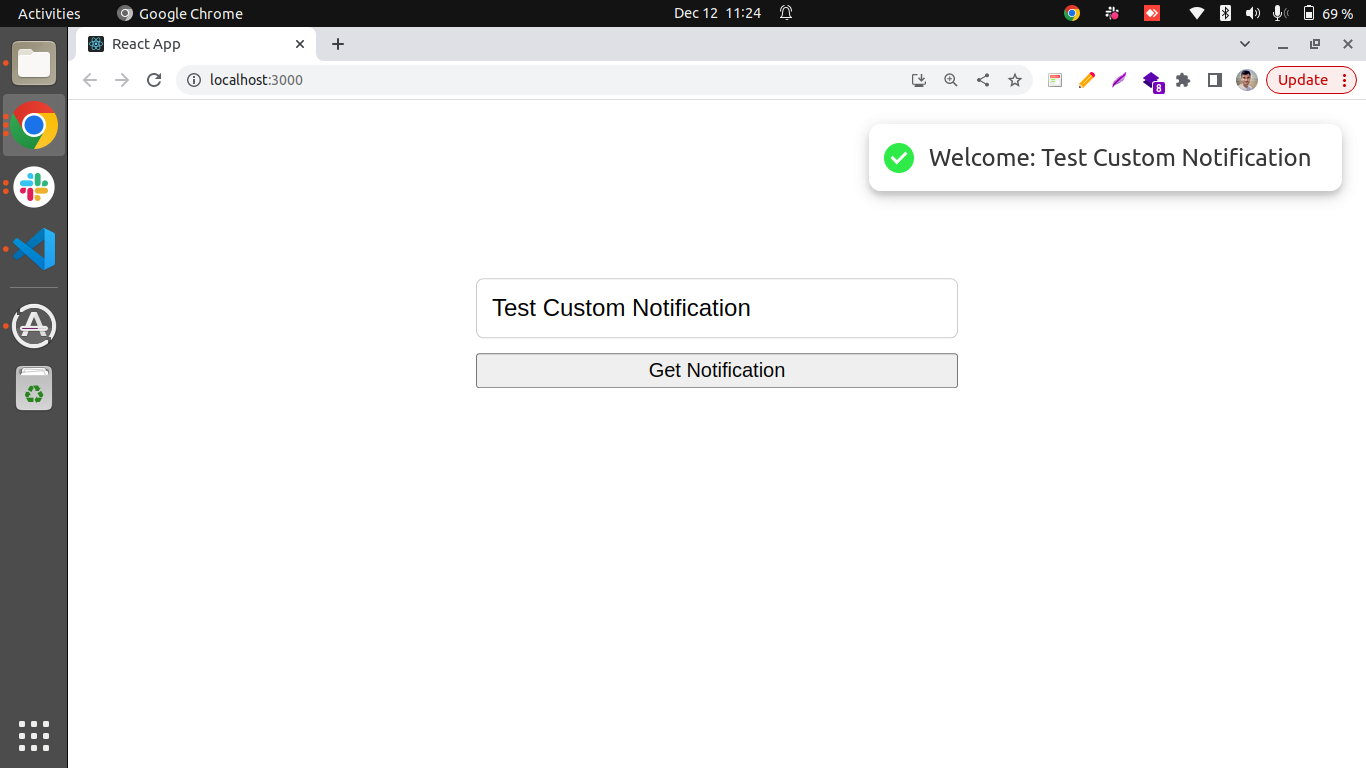
Task: Bookmark this page using the star icon
Action: click(x=1015, y=80)
